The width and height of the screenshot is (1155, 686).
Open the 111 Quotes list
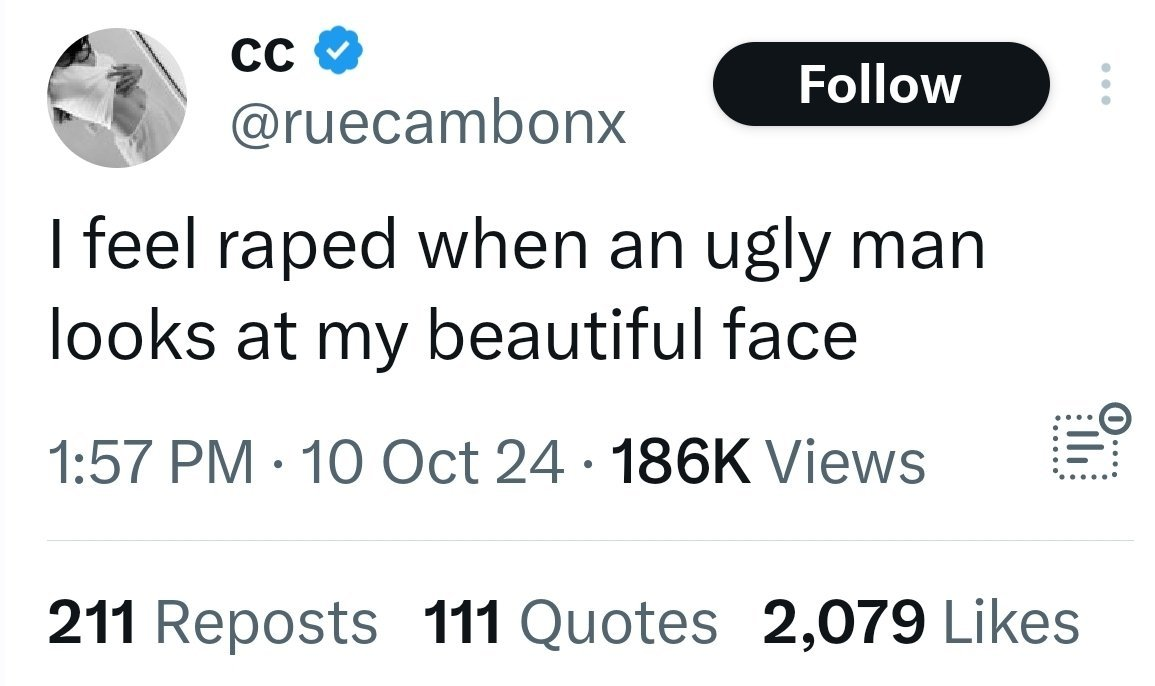[571, 621]
